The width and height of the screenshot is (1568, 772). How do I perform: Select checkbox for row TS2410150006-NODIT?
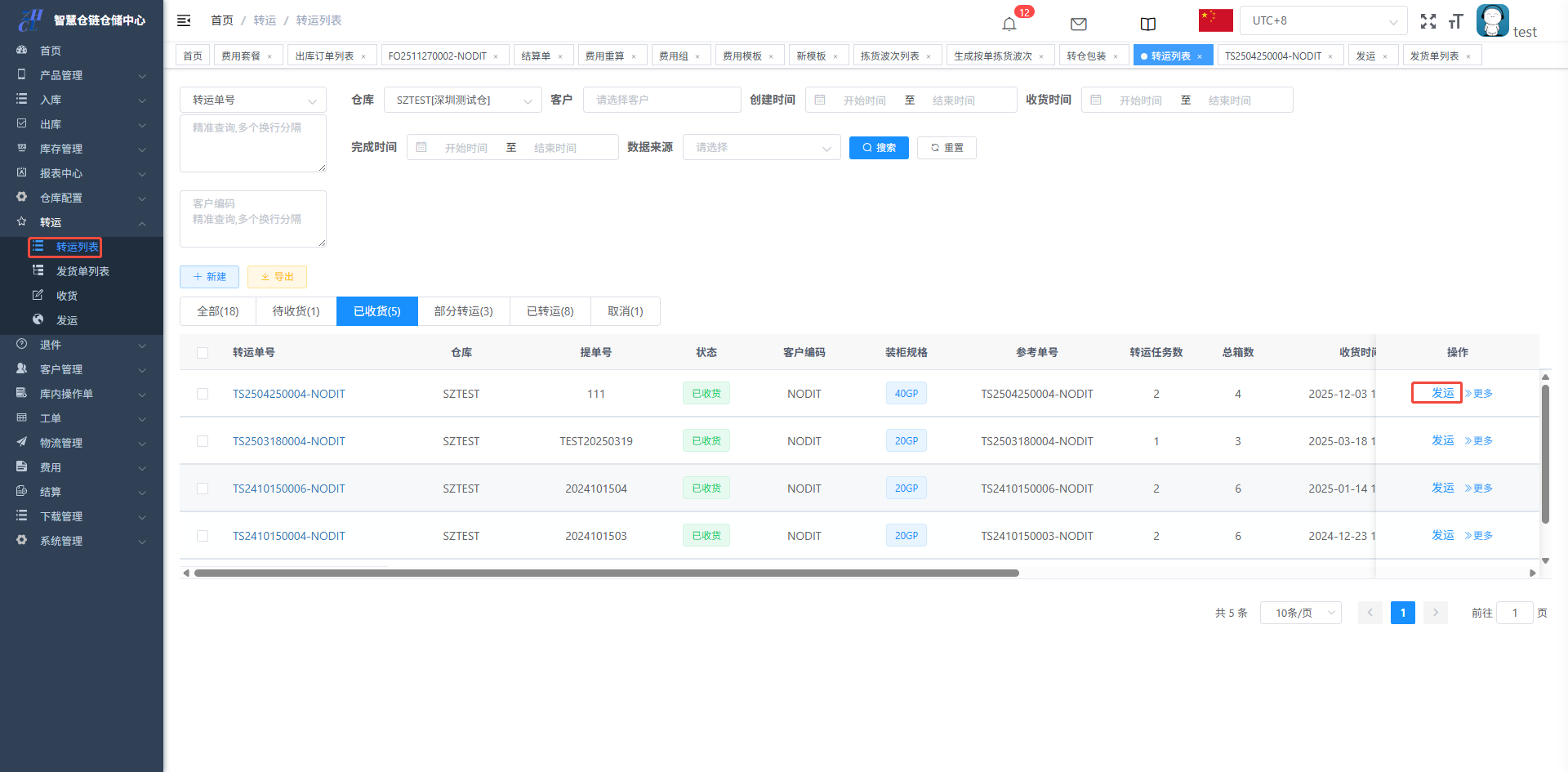click(x=203, y=489)
